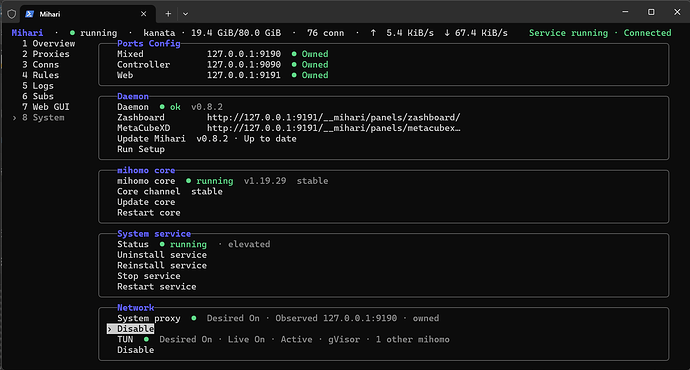Viewport: 690px width, 370px height.
Task: Click the TUN "gVisor" stack label
Action: coord(344,339)
